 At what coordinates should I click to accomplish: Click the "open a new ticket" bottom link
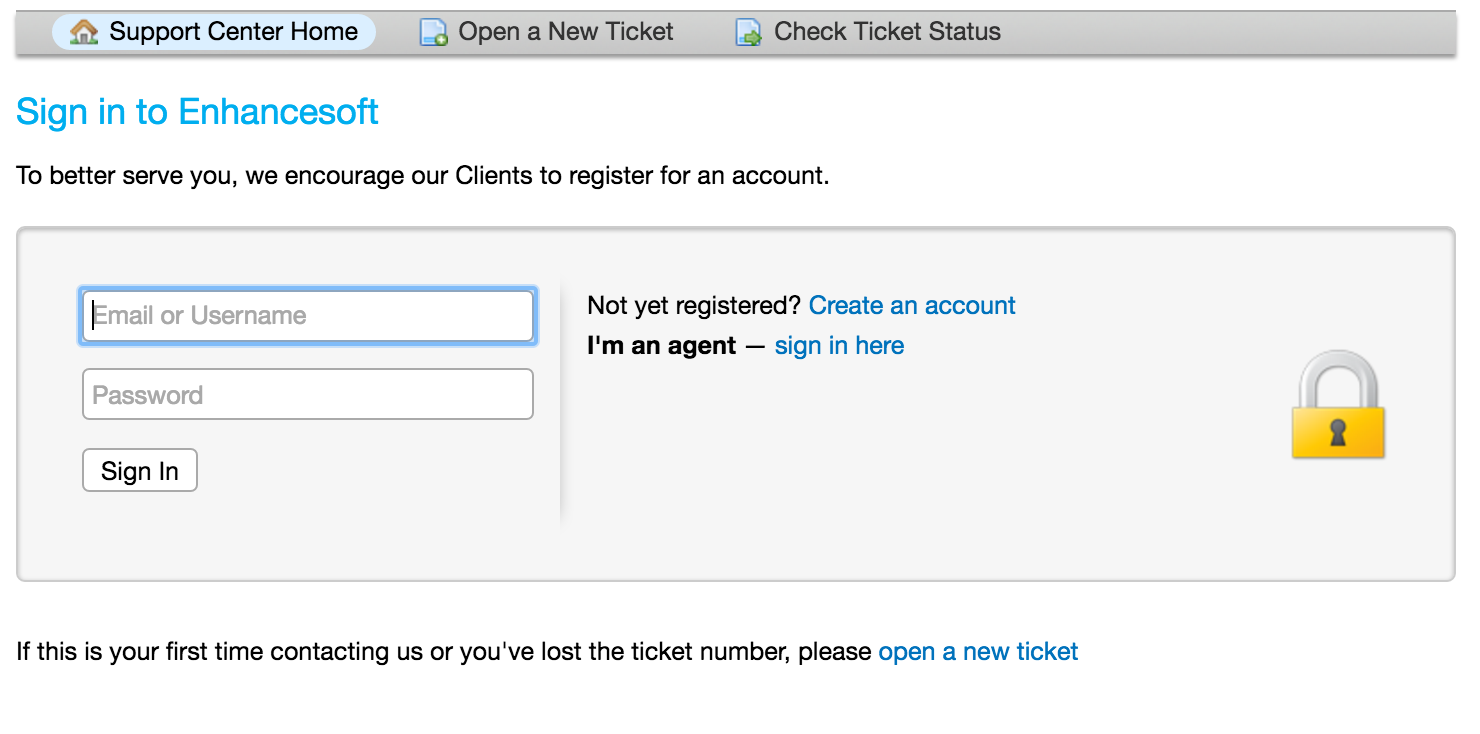pyautogui.click(x=977, y=652)
